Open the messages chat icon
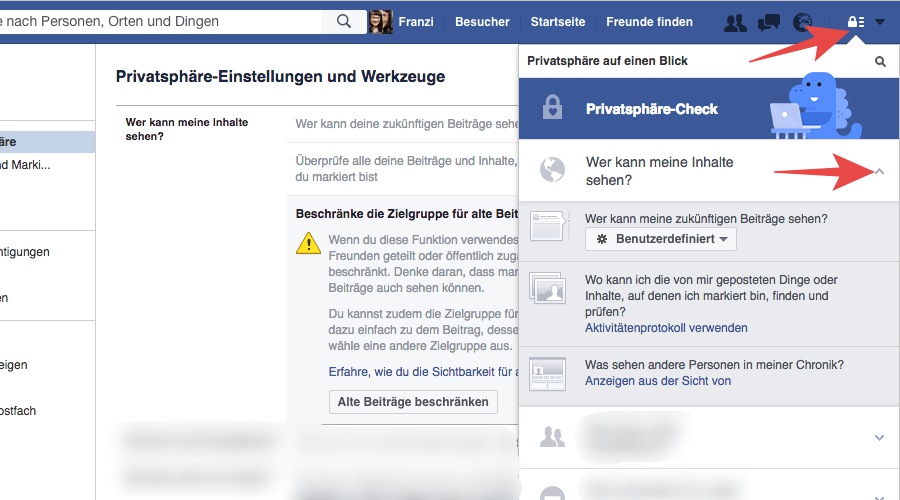Image resolution: width=900 pixels, height=500 pixels. [769, 22]
